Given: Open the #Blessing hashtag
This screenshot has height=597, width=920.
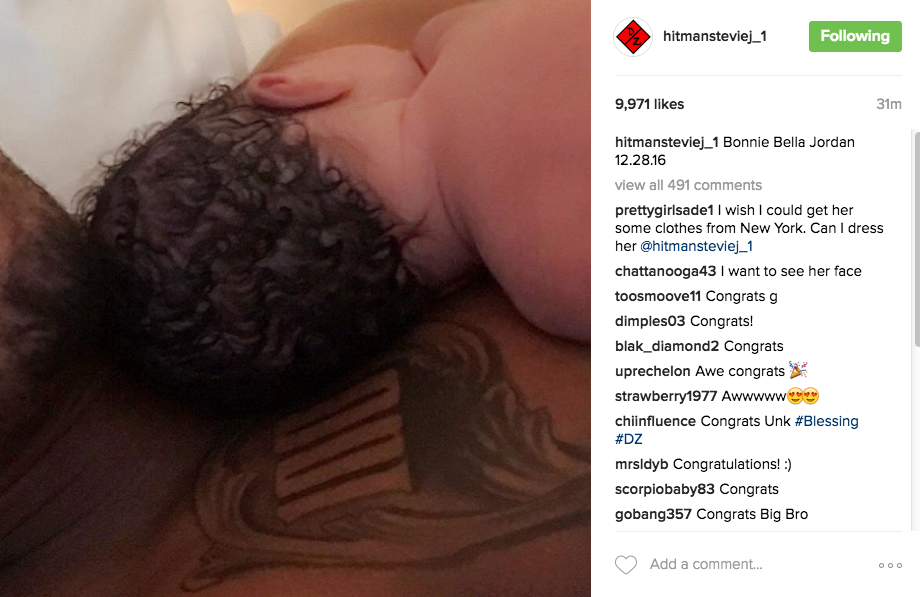Looking at the screenshot, I should (826, 421).
